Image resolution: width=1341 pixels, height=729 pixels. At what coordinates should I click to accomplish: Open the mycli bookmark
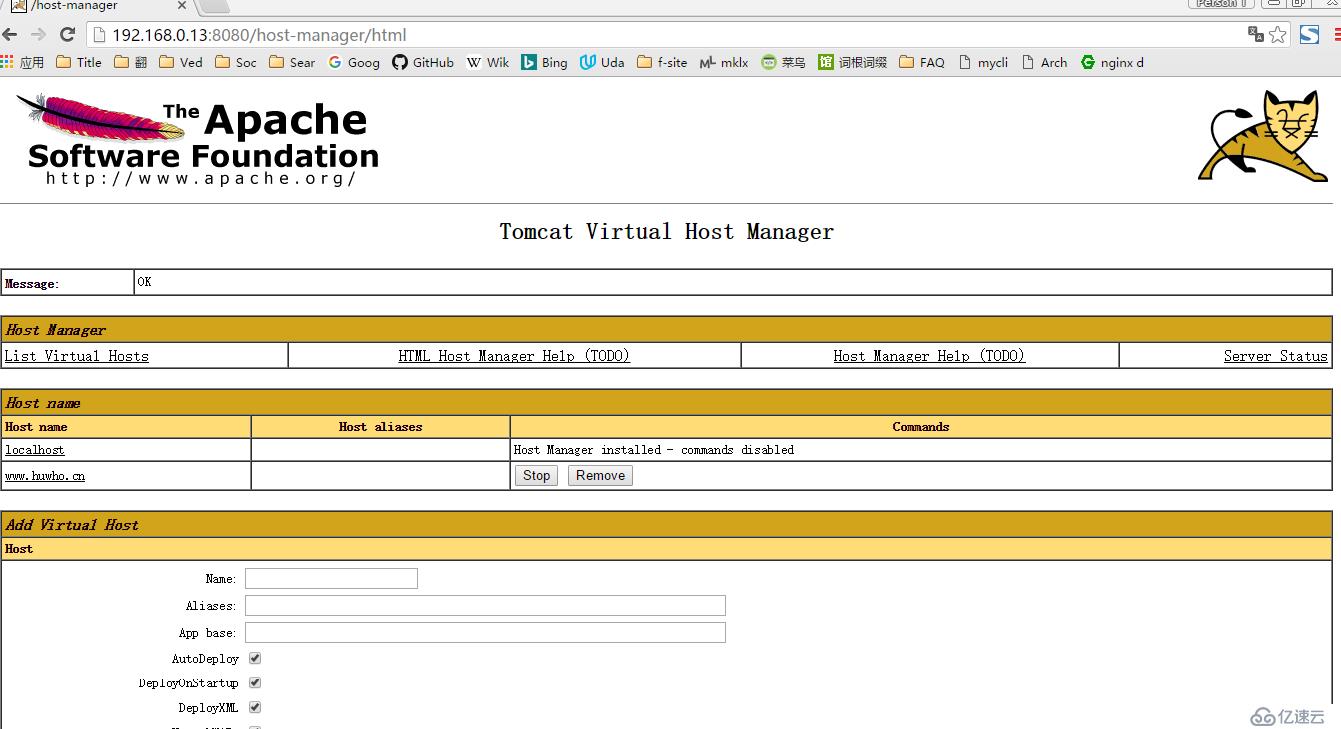(x=983, y=62)
